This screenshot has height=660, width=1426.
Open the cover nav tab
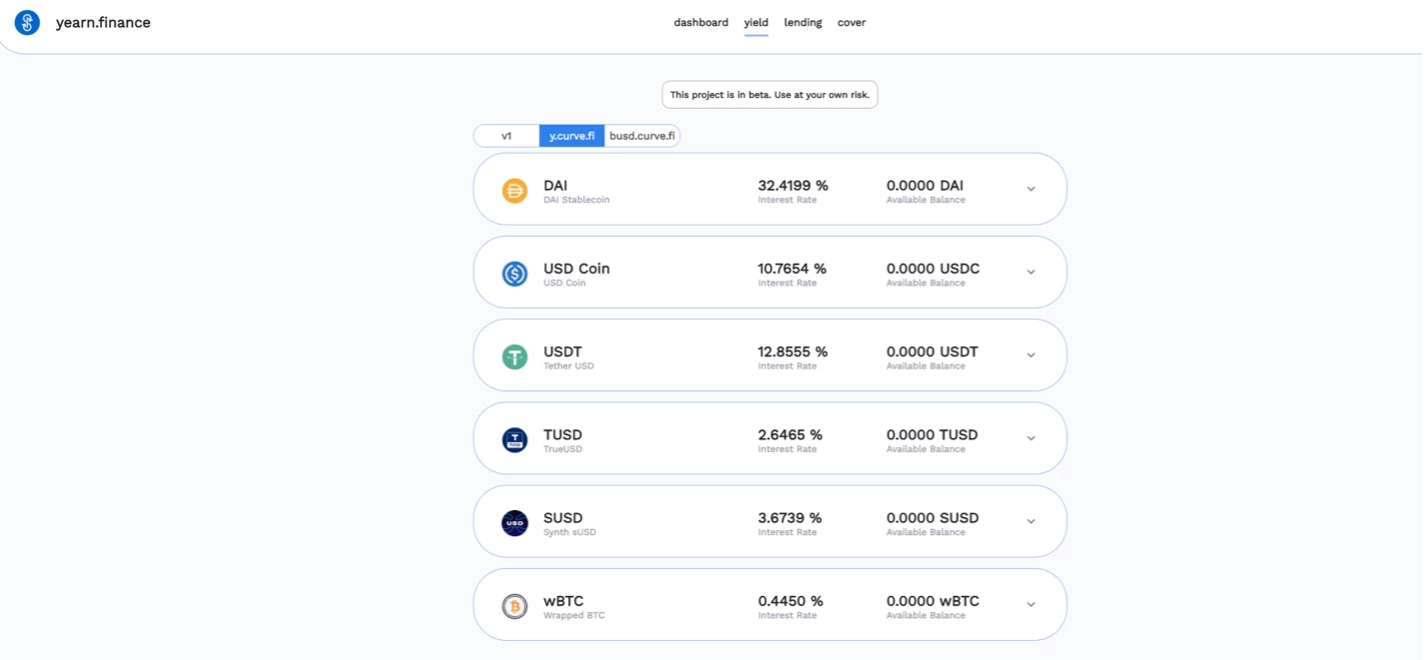point(852,22)
